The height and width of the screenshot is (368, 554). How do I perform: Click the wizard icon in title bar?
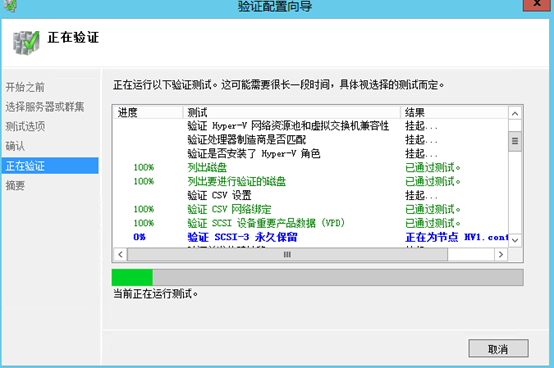coord(10,5)
